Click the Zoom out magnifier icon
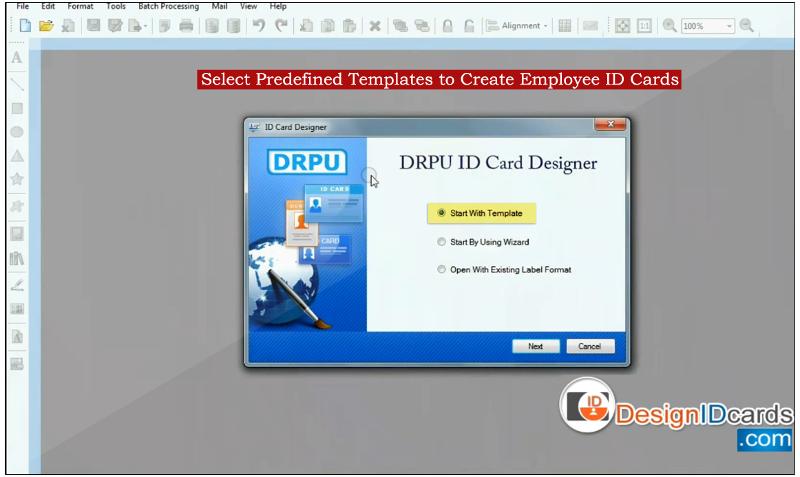Image resolution: width=800 pixels, height=477 pixels. [746, 26]
